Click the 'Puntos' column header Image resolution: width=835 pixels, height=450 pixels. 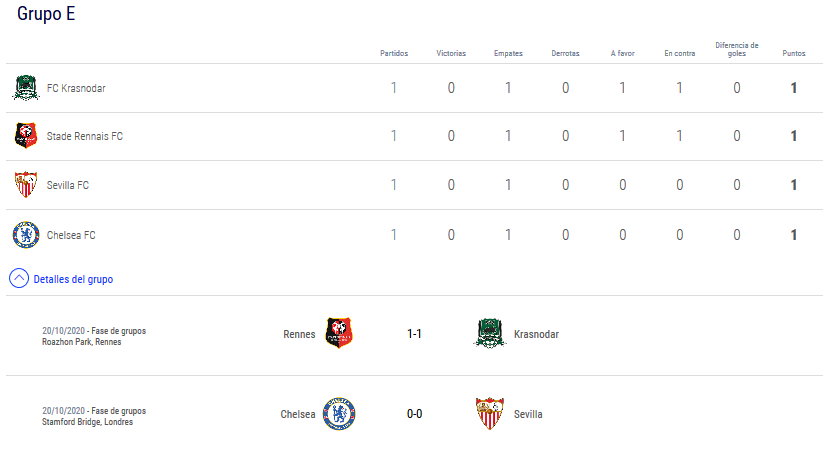click(x=793, y=53)
